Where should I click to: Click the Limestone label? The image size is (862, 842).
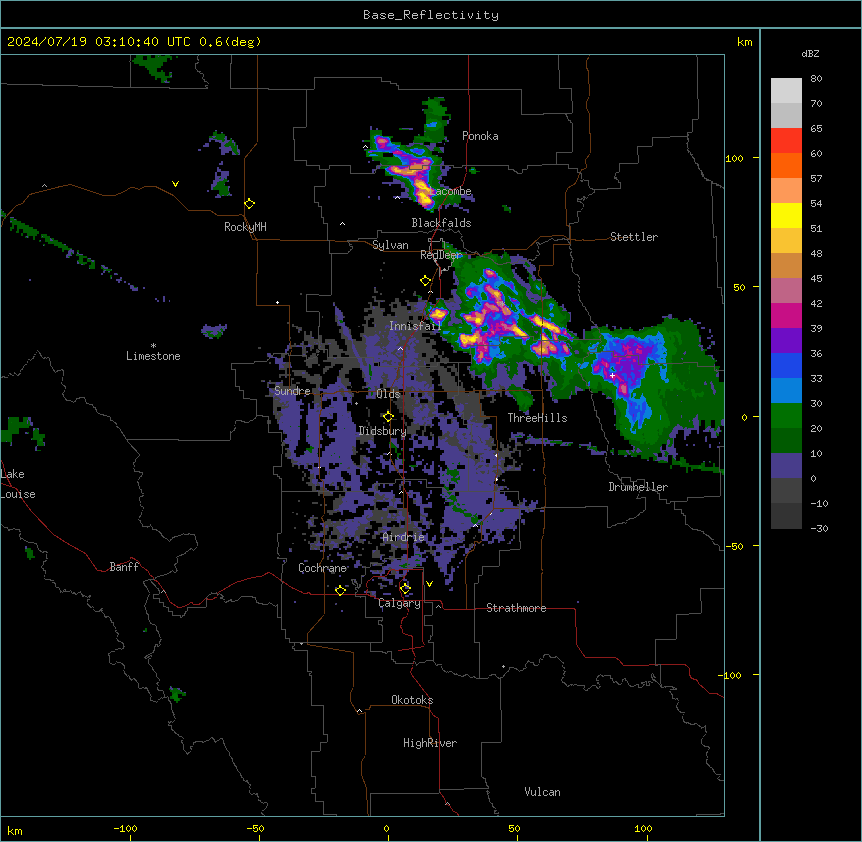(153, 356)
